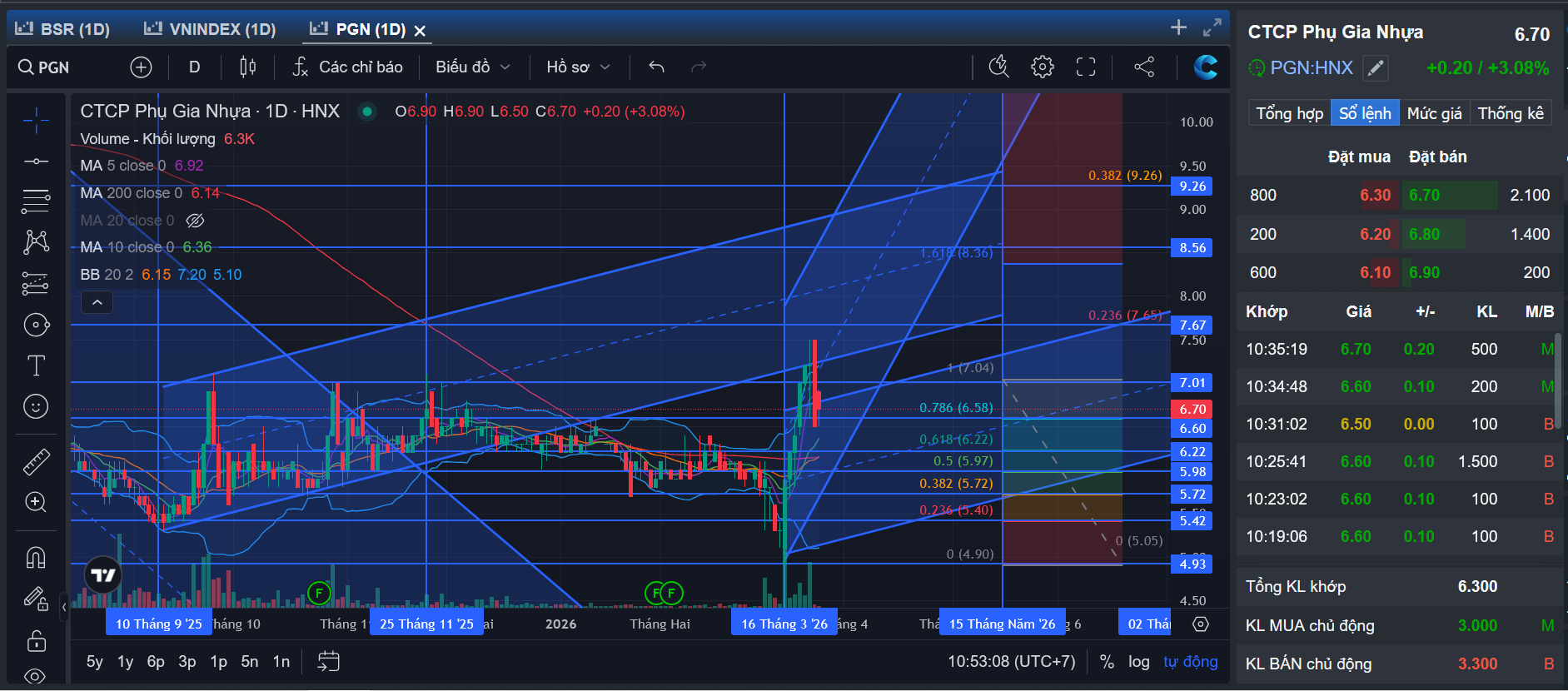Click the edit pencil next to PGN:HNX
1568x691 pixels.
click(x=1376, y=67)
